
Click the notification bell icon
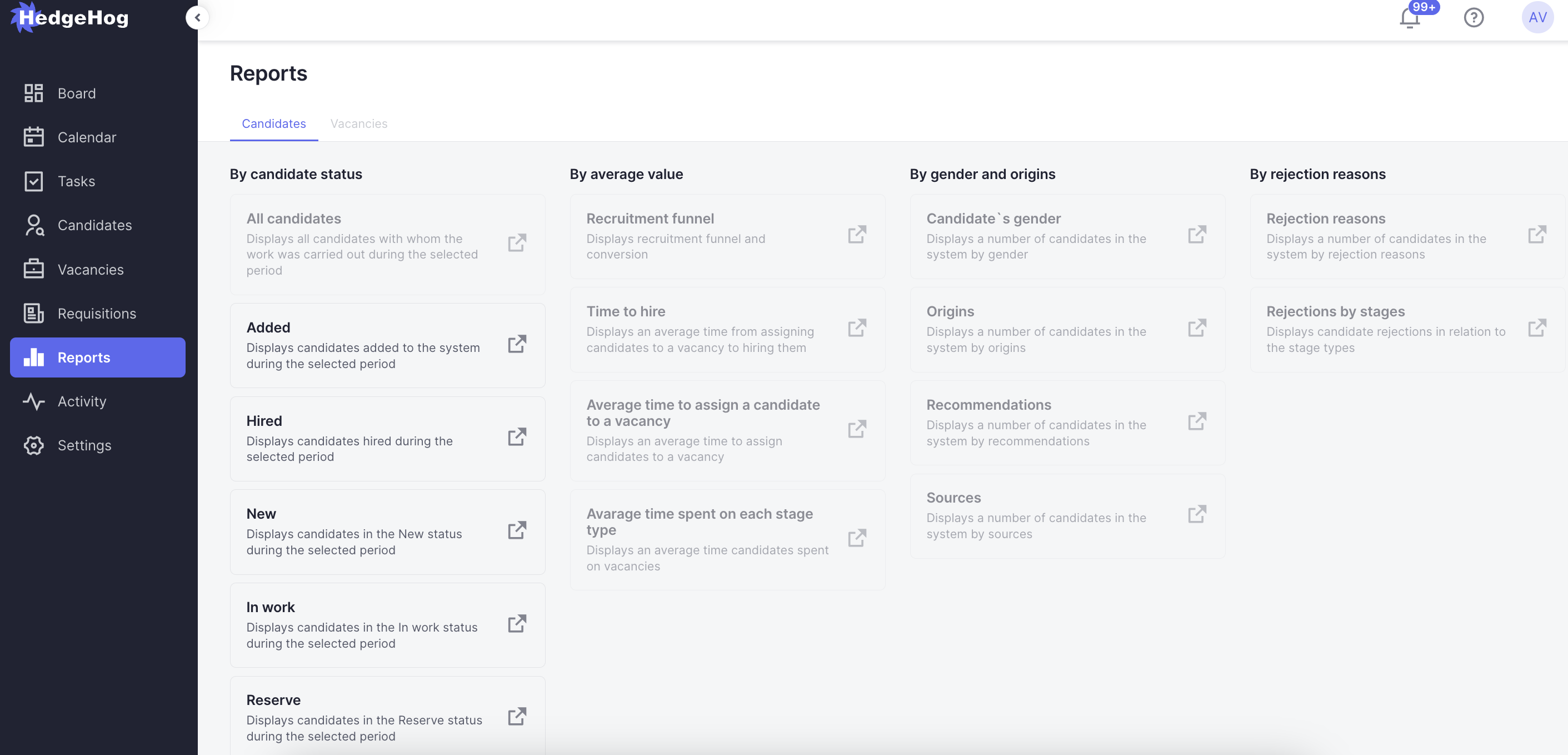pyautogui.click(x=1410, y=18)
